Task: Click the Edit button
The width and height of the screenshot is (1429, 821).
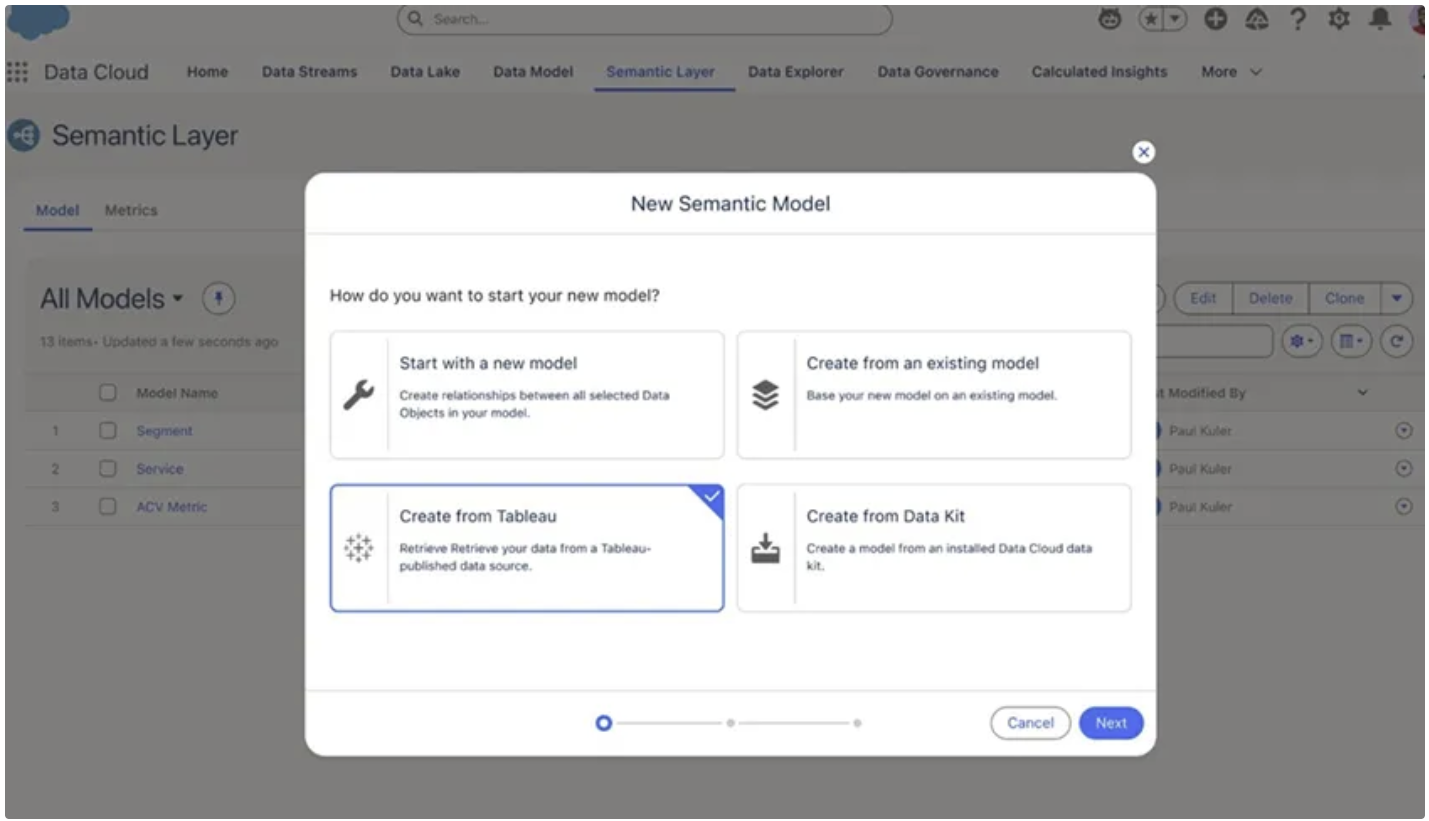Action: 1203,298
